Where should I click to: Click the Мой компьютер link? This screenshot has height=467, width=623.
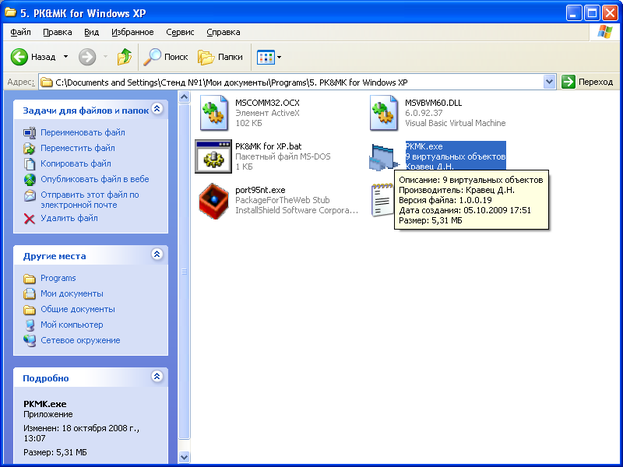(71, 325)
